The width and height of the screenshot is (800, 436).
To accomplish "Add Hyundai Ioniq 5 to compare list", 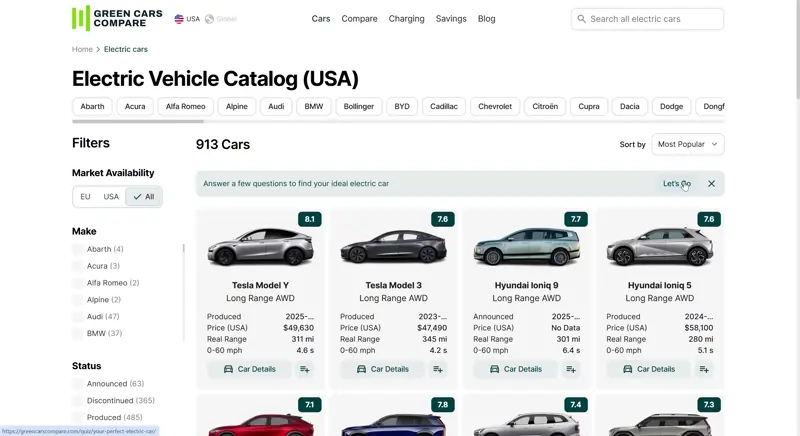I will pyautogui.click(x=704, y=369).
